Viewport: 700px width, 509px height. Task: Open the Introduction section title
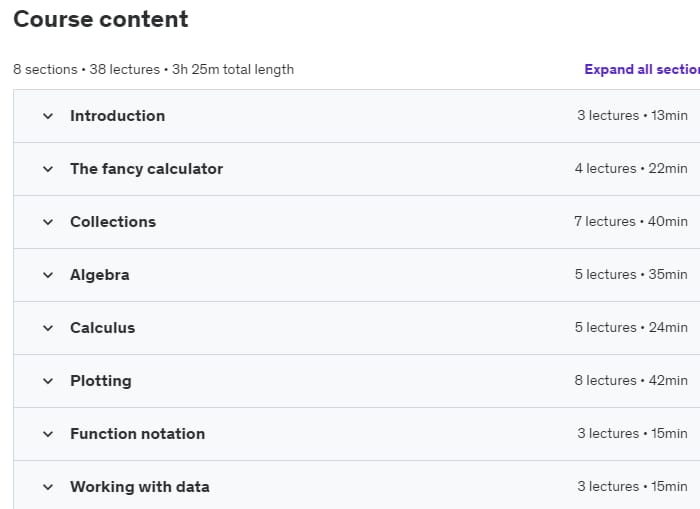click(117, 116)
